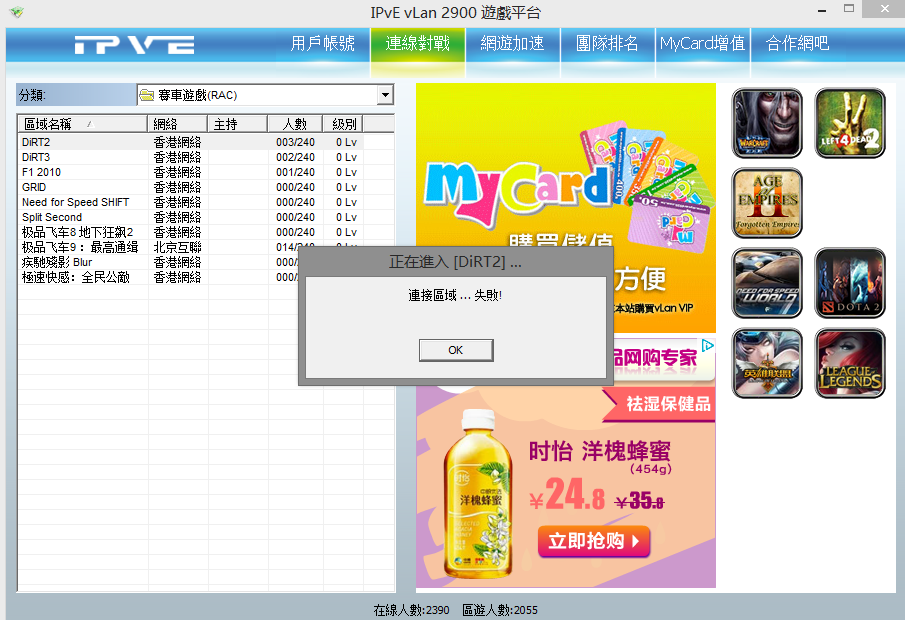Click the IPvE logo in header

(134, 45)
